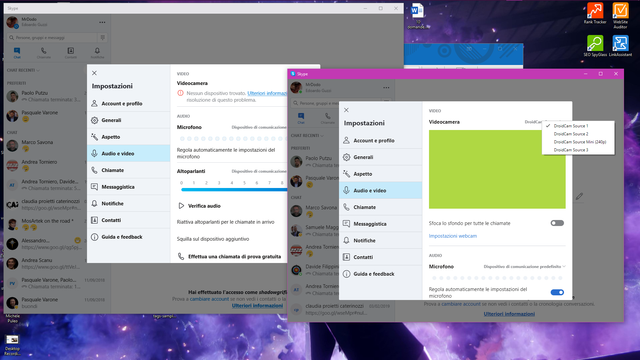Open Aspetto in right settings

[380, 174]
